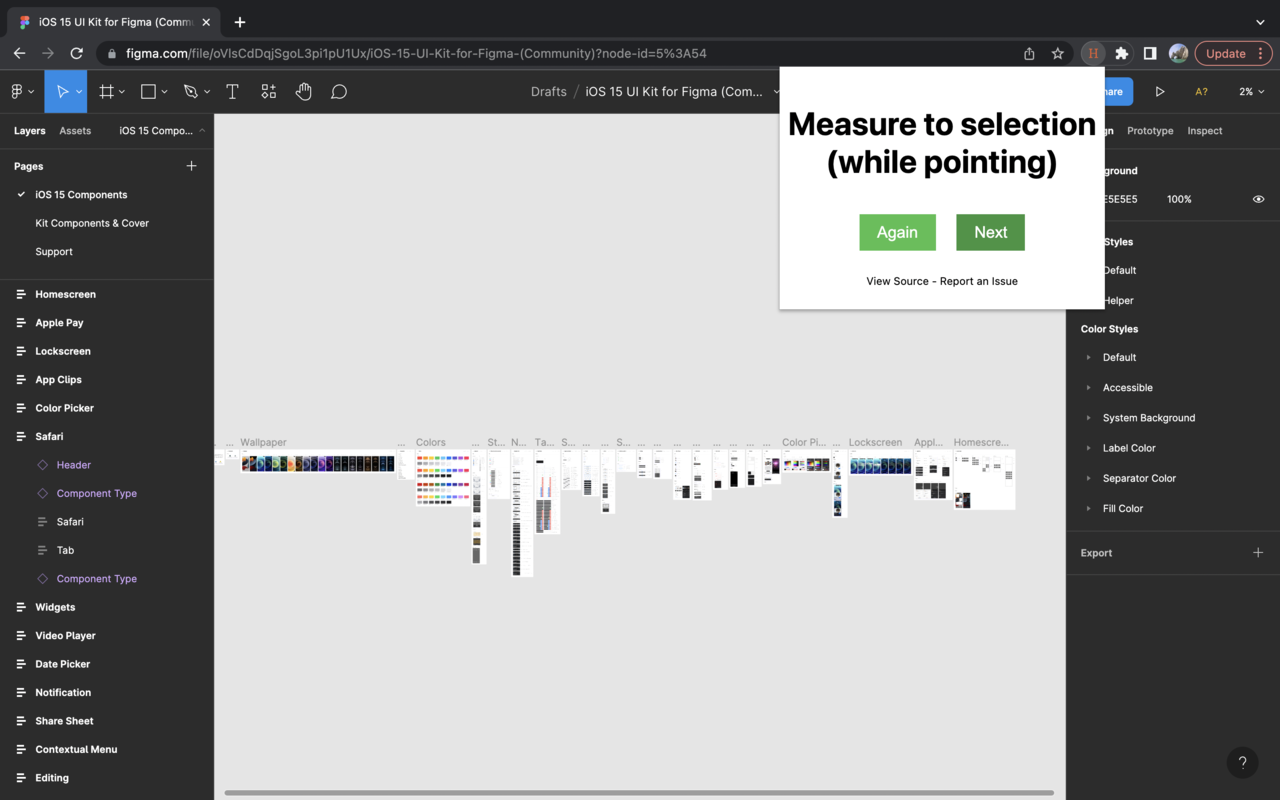Open the Help question mark button
The width and height of the screenshot is (1280, 800).
[1242, 762]
